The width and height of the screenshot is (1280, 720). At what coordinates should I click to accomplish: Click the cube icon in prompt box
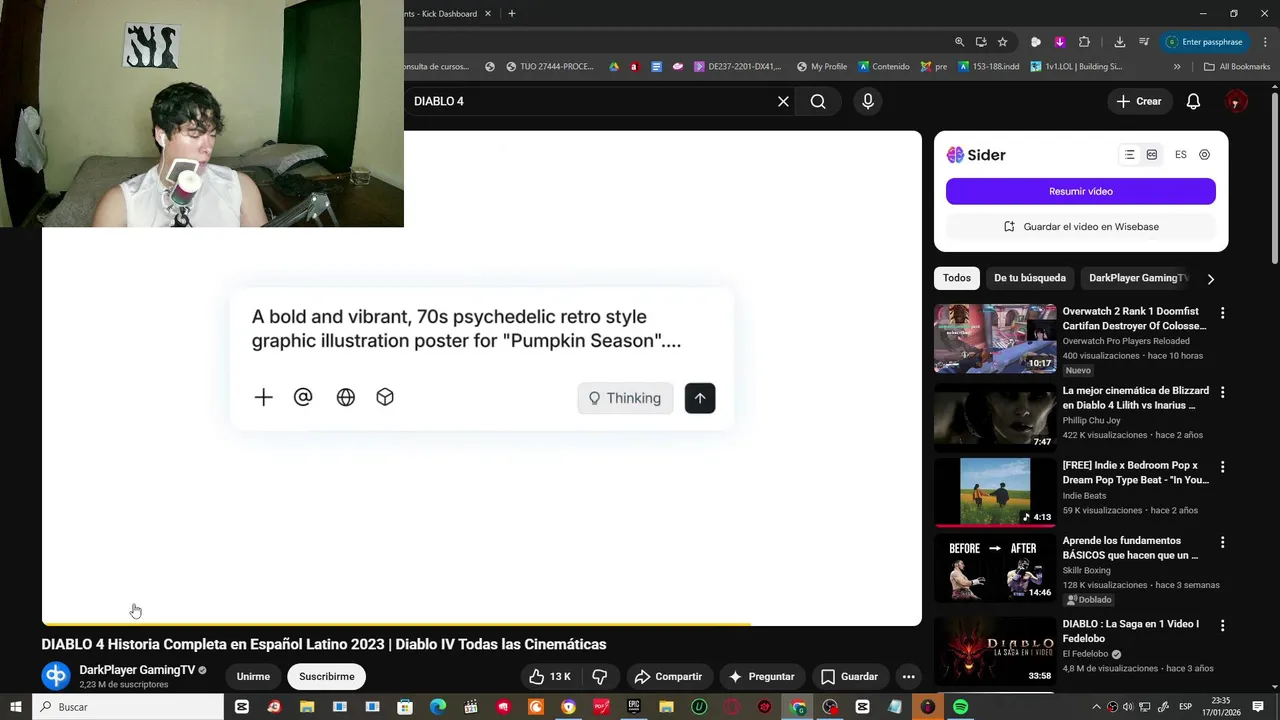point(385,398)
